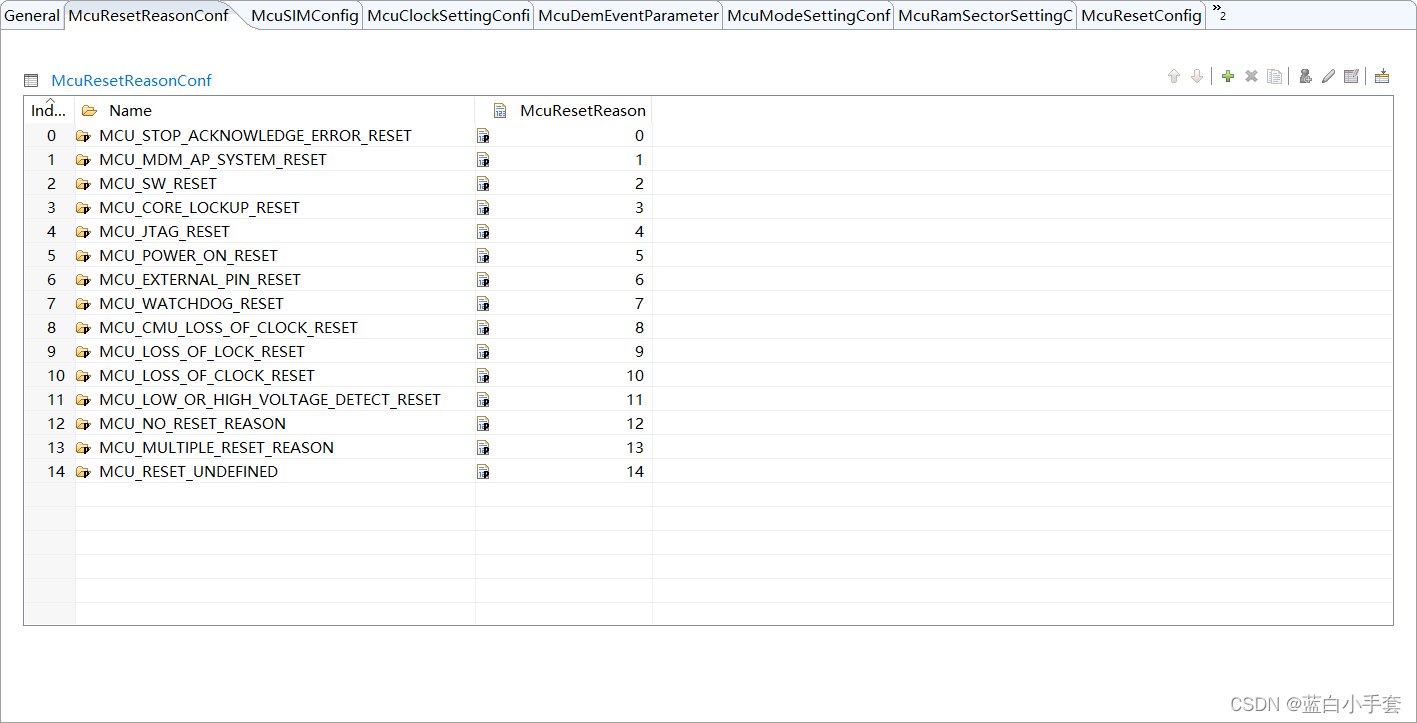Sort by the McuResetReason column header

tap(564, 111)
